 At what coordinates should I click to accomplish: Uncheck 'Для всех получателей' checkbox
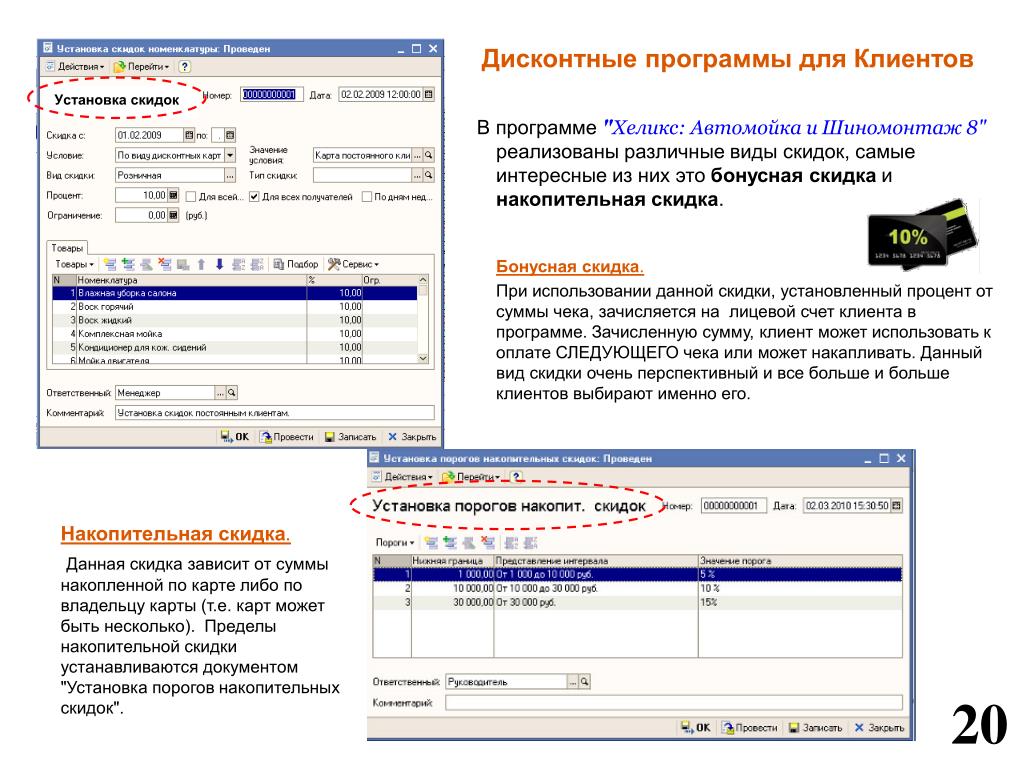pos(254,197)
